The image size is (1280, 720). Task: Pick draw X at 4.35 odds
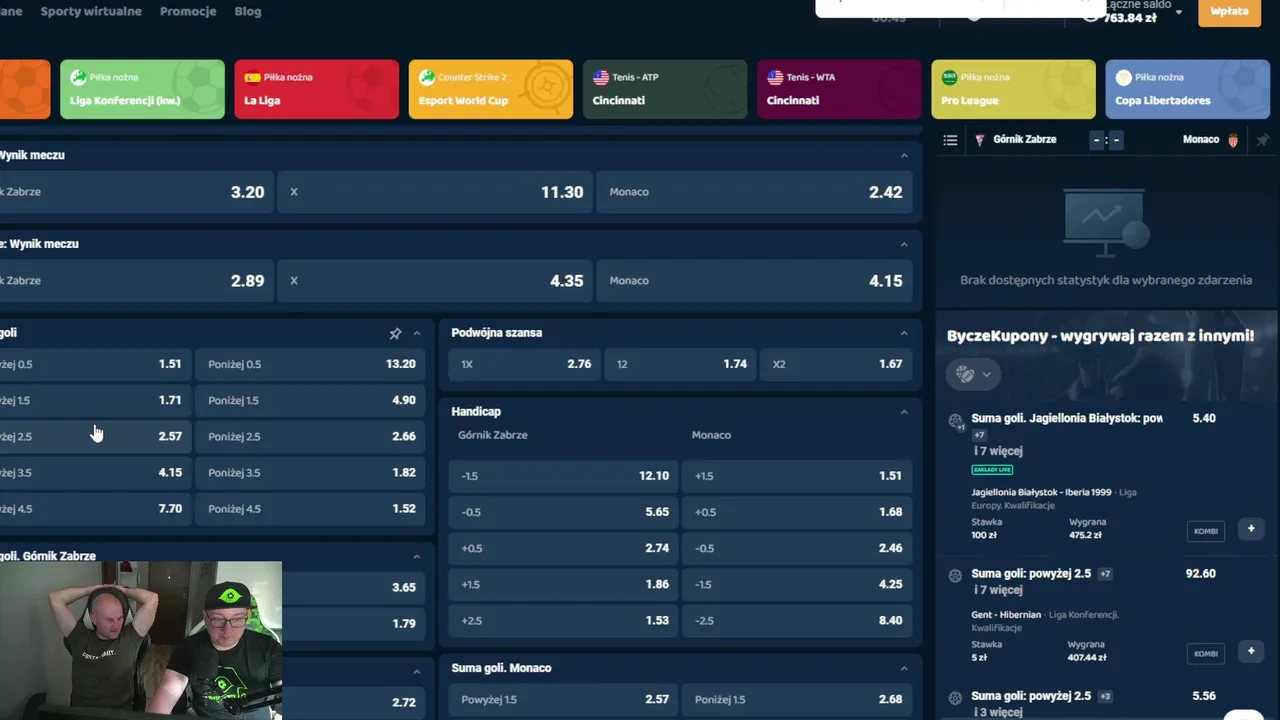[434, 281]
